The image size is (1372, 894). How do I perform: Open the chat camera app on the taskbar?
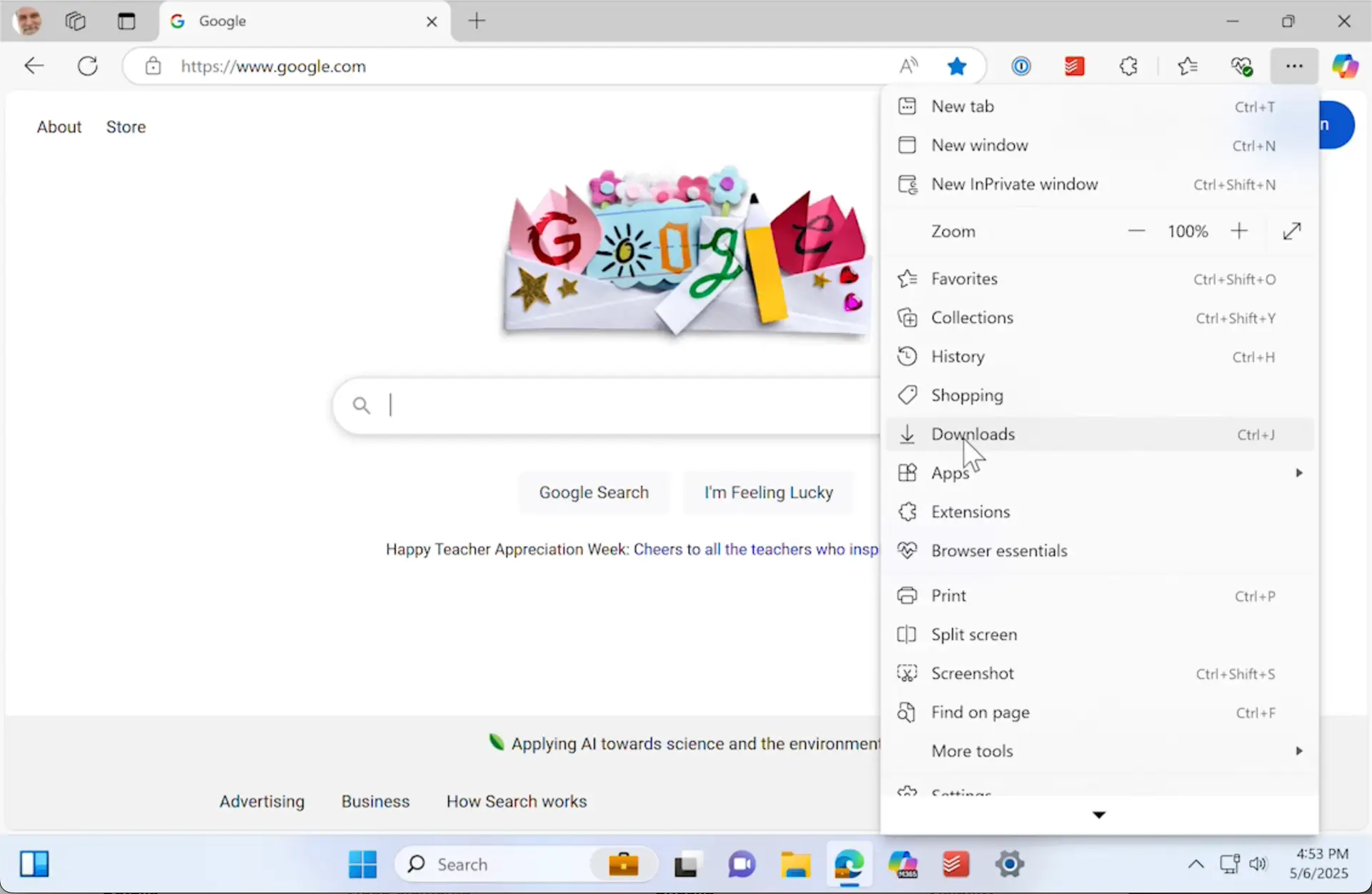[x=742, y=865]
